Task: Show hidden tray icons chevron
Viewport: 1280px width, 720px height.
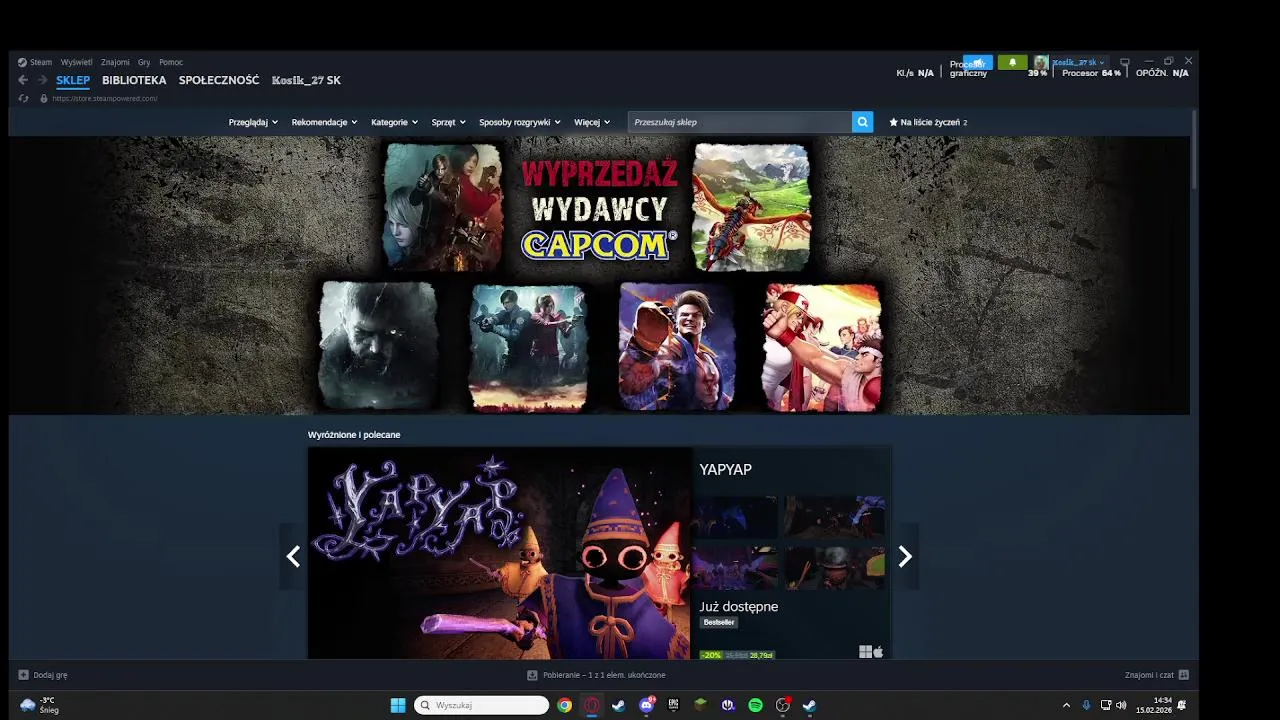Action: point(1066,705)
